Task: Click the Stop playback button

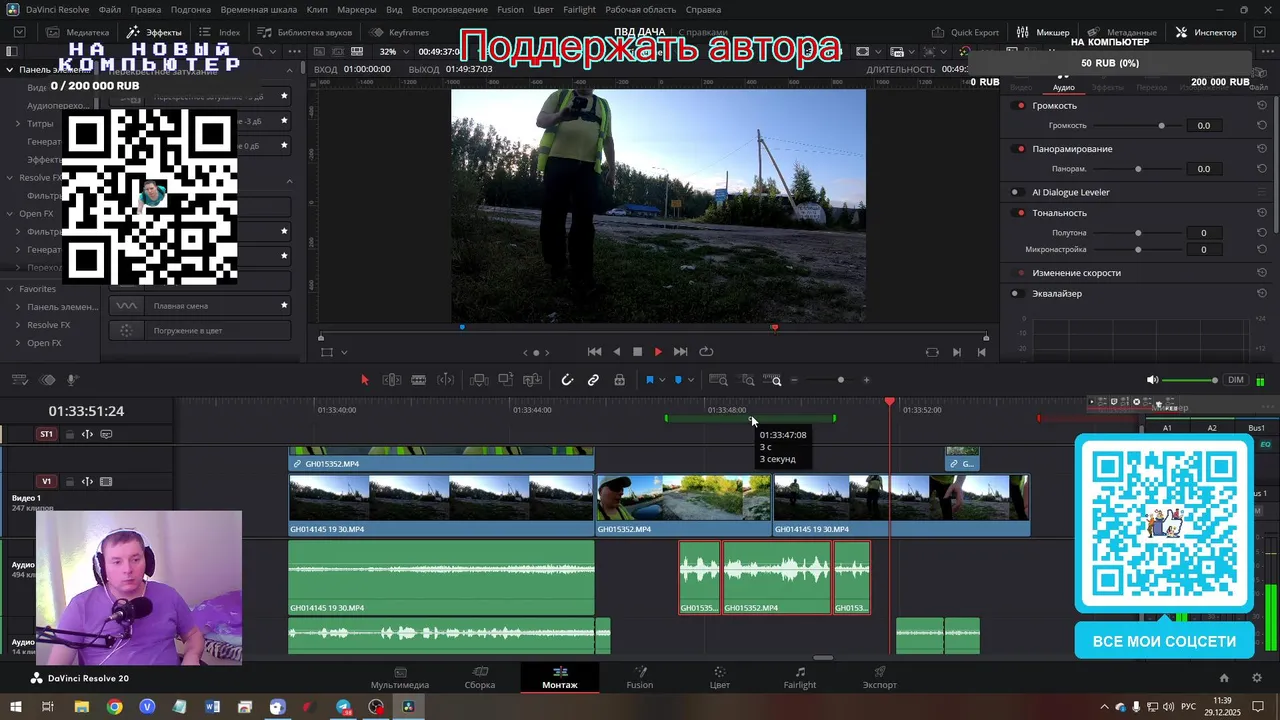Action: pyautogui.click(x=637, y=352)
